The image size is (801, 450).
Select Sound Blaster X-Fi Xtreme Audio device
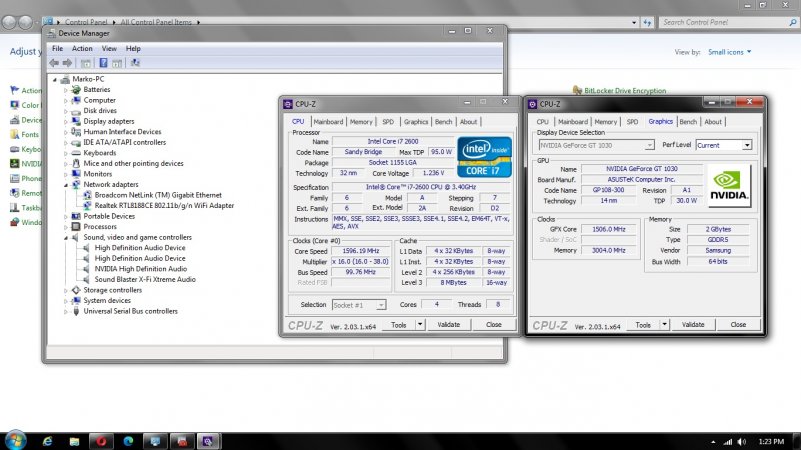pyautogui.click(x=145, y=279)
